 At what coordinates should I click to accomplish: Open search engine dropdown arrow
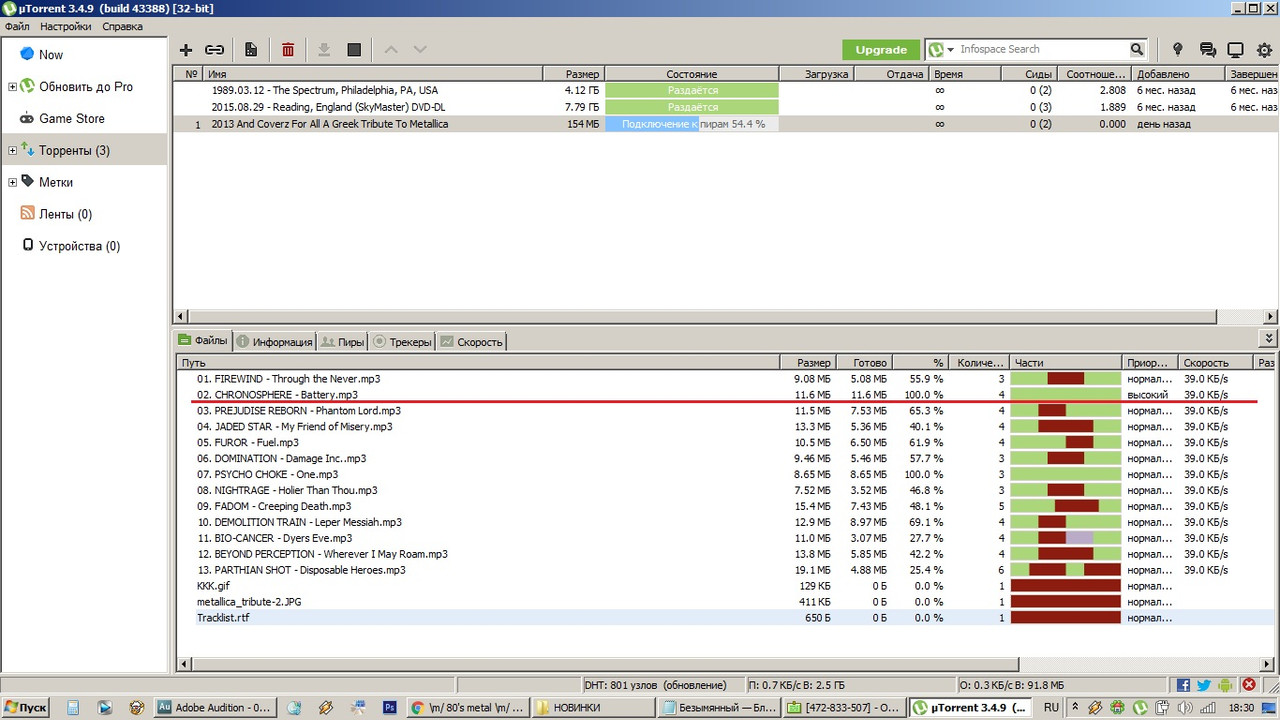(x=951, y=49)
